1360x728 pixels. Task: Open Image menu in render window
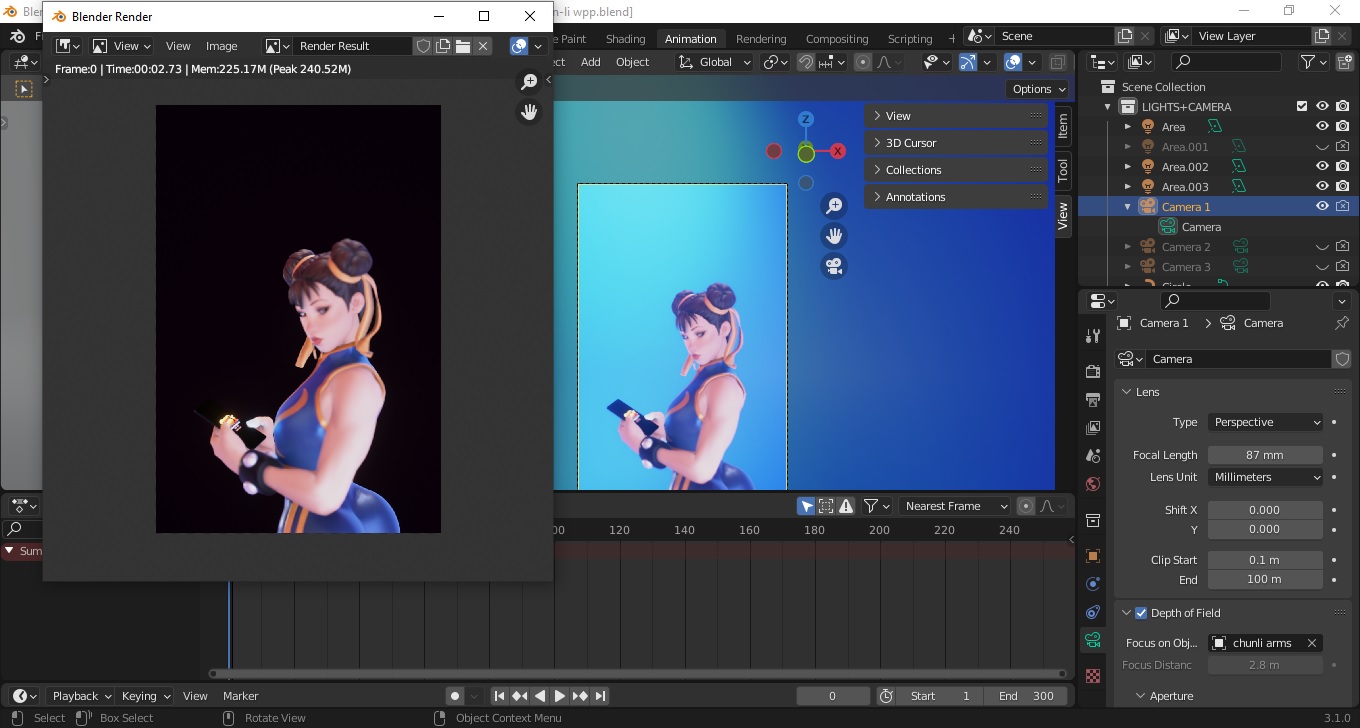(x=222, y=46)
